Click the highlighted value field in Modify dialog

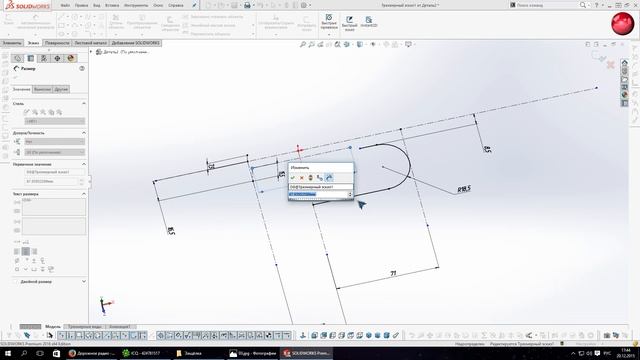[318, 194]
